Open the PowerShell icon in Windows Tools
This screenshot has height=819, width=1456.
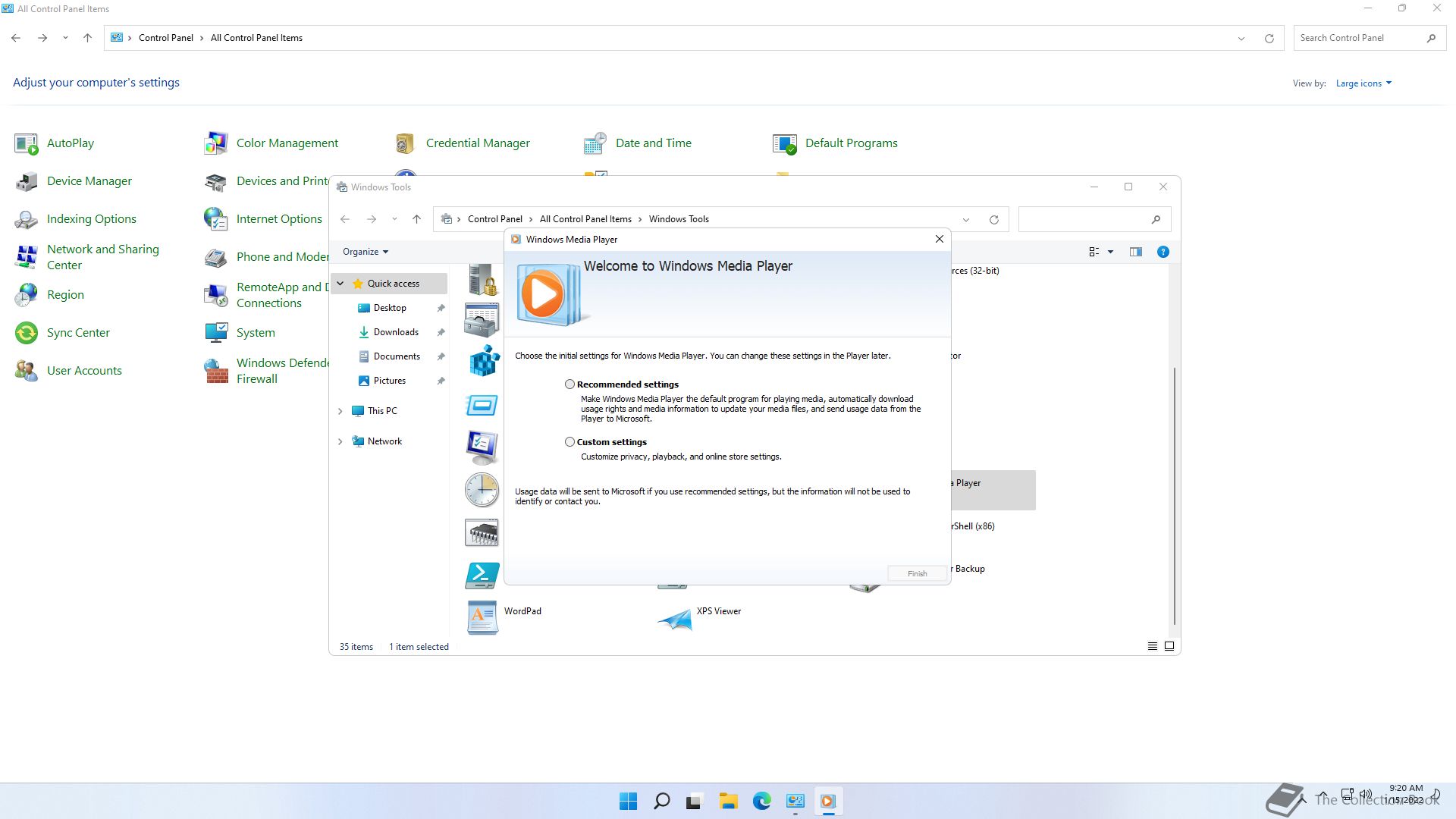pos(482,576)
